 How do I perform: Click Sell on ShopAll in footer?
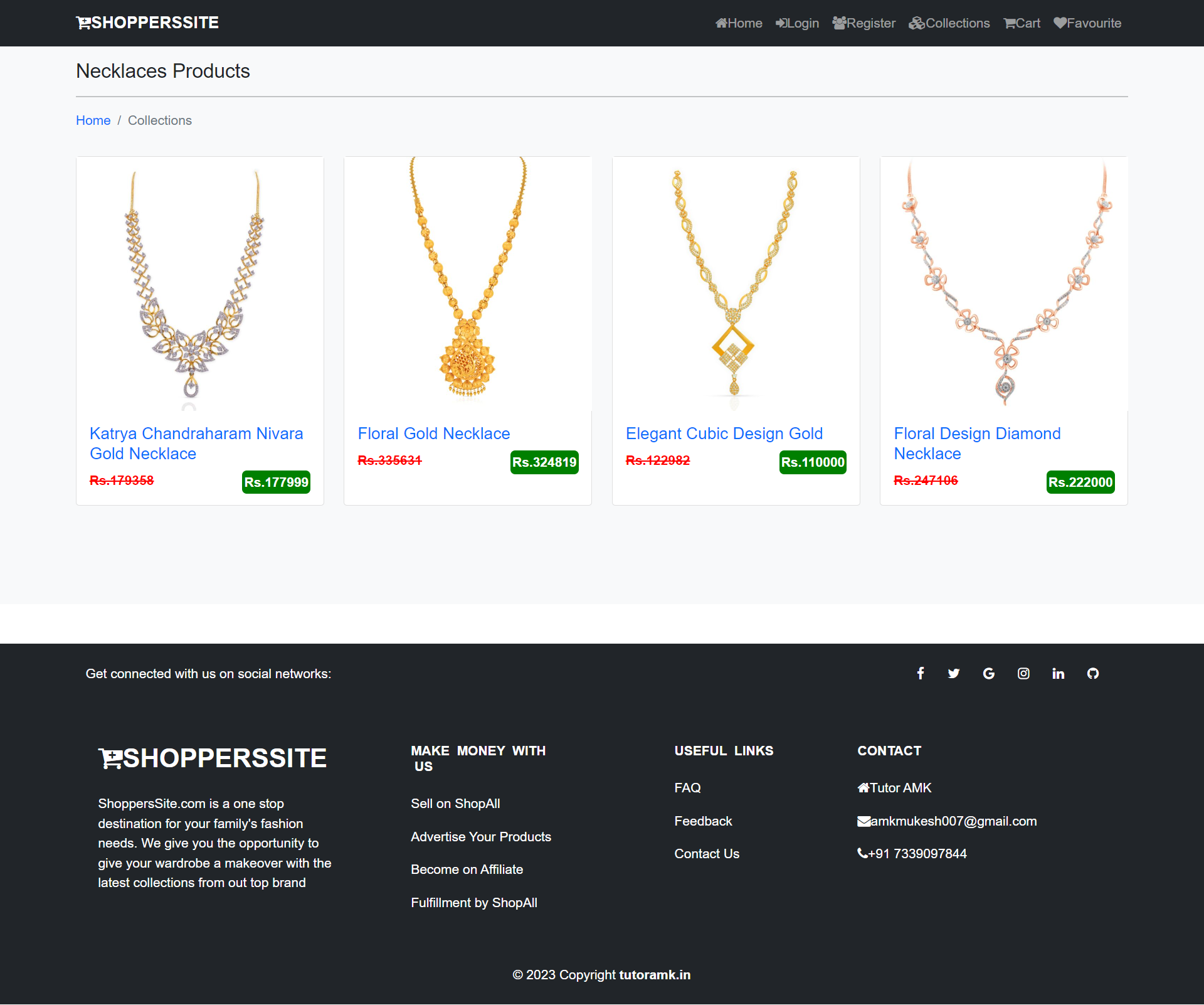455,803
